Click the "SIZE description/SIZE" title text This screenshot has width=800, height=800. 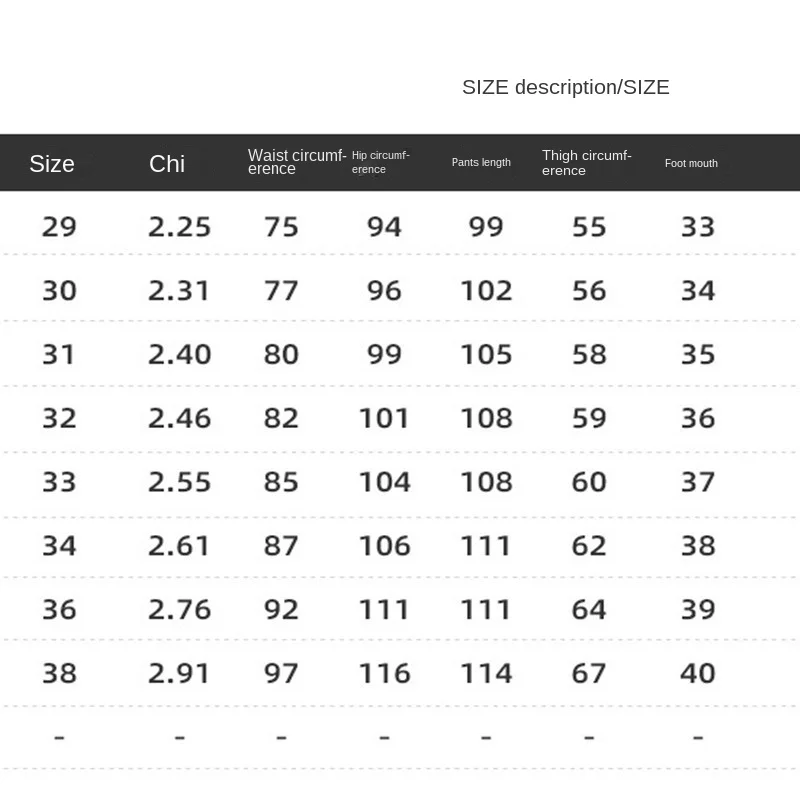tap(565, 88)
